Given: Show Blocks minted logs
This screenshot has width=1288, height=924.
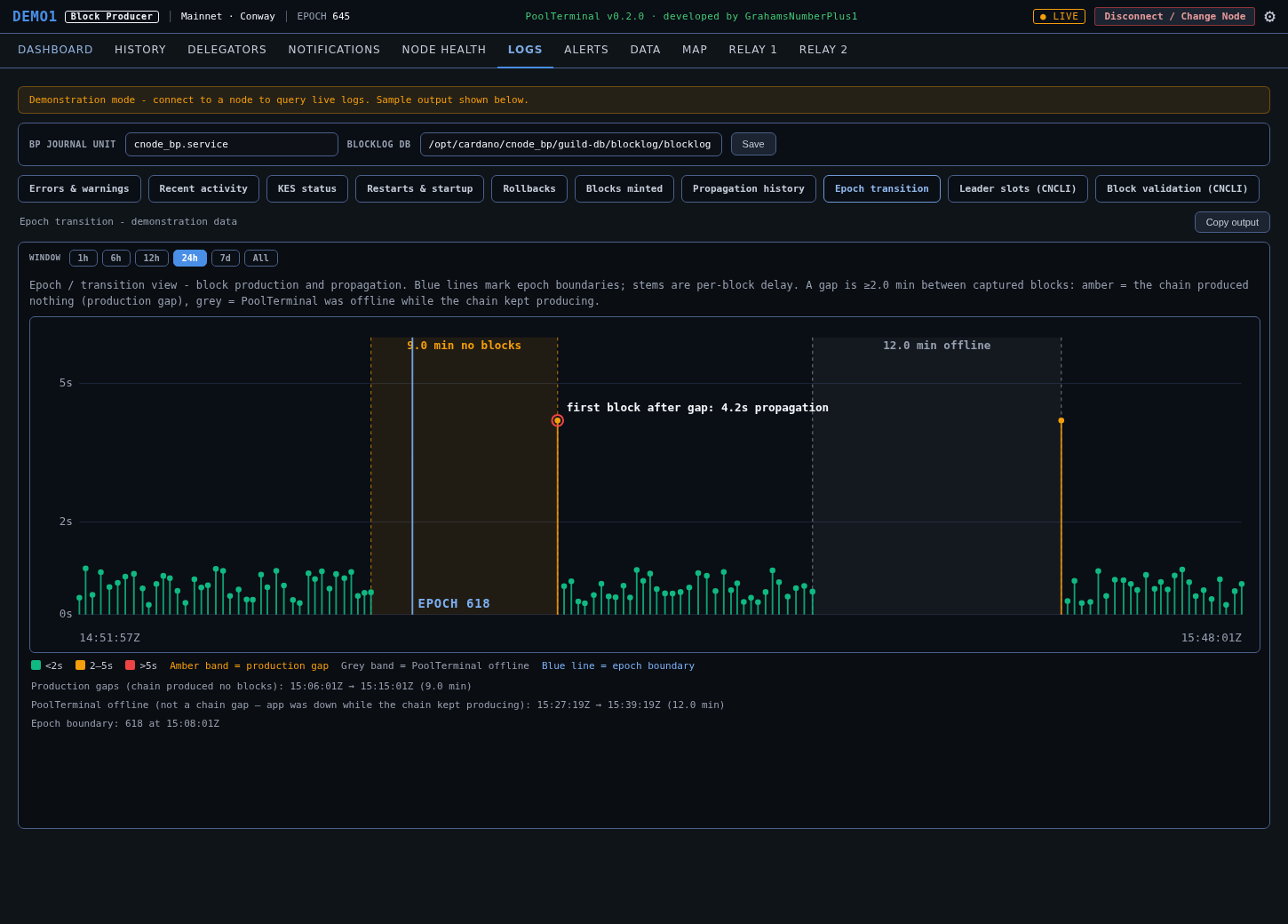Looking at the screenshot, I should [x=624, y=188].
